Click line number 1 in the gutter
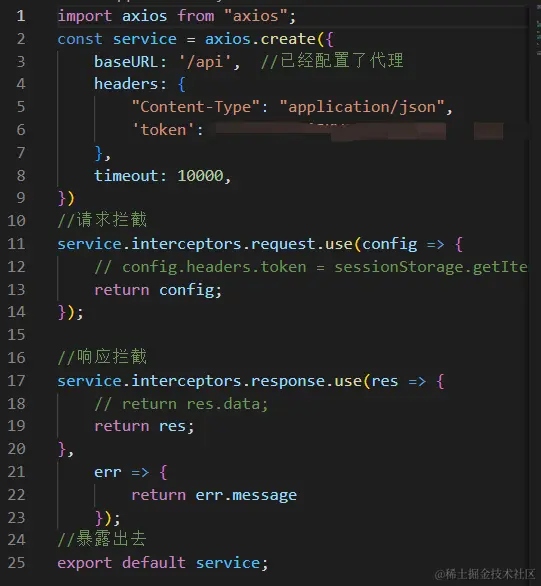541x586 pixels. 21,16
